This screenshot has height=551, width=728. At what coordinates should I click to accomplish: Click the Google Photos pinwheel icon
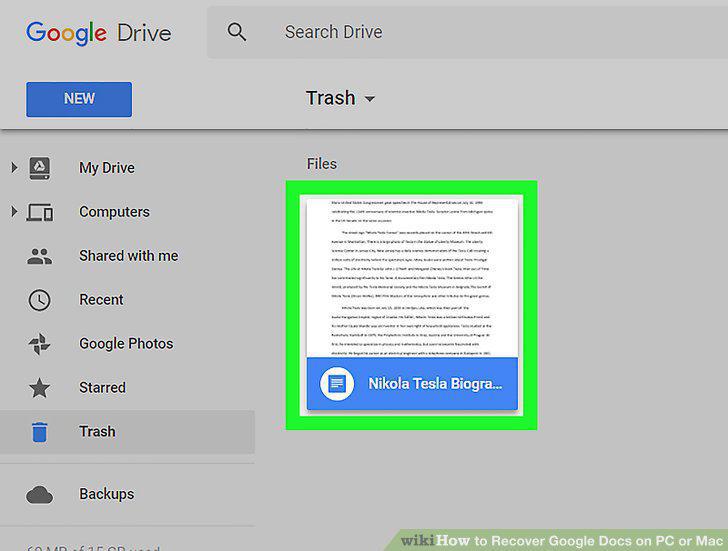pyautogui.click(x=39, y=344)
